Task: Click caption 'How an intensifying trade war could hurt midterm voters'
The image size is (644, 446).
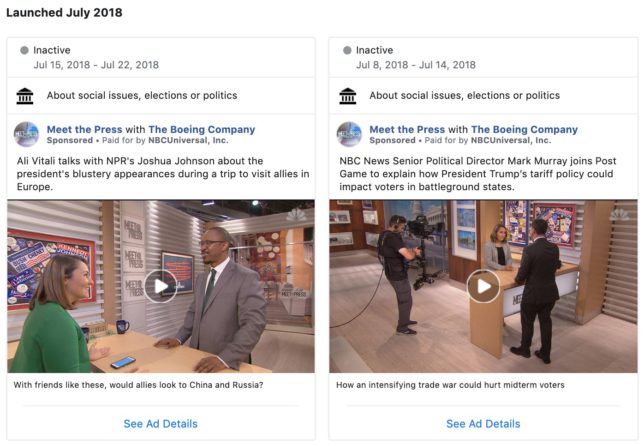Action: pos(450,385)
